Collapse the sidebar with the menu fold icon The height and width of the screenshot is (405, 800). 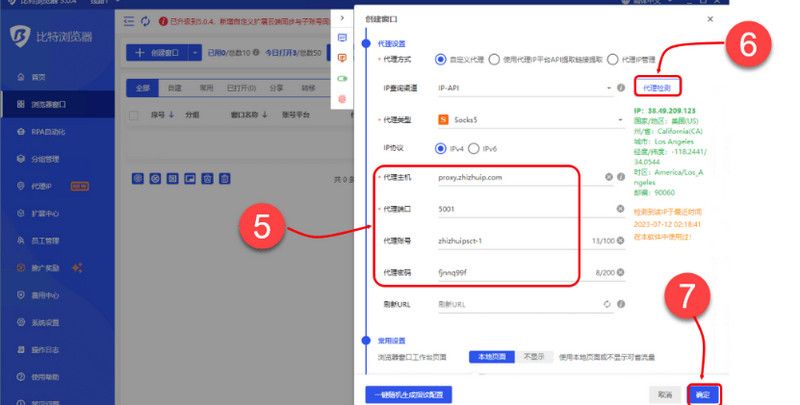point(127,20)
